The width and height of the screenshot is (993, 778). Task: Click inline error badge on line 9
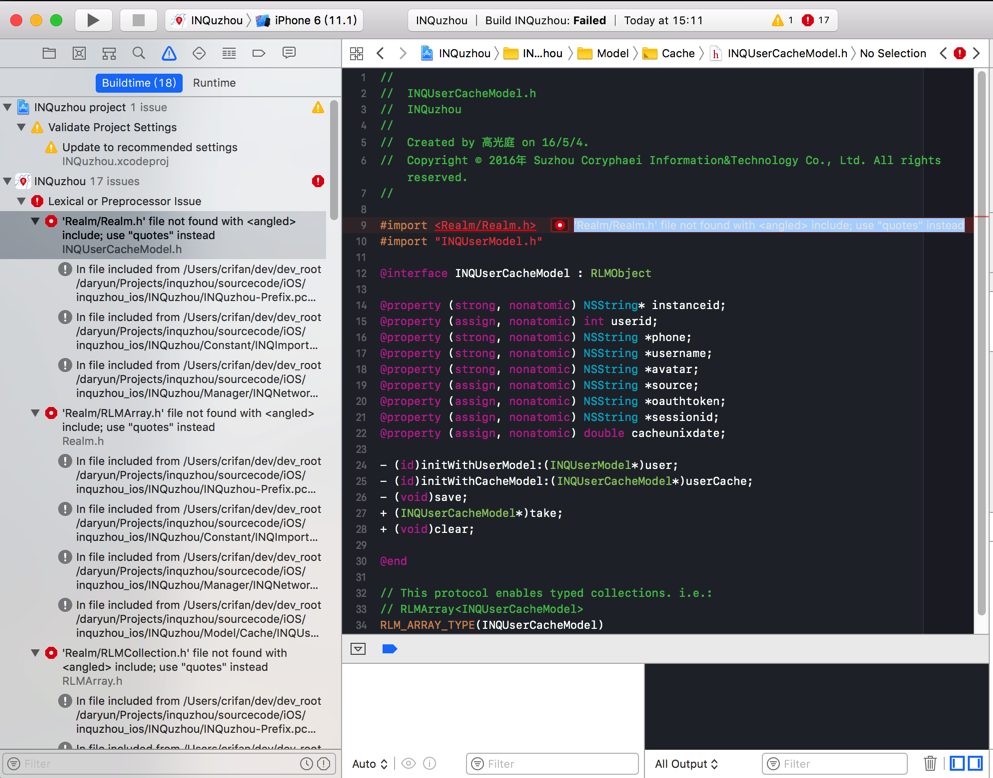pos(560,225)
